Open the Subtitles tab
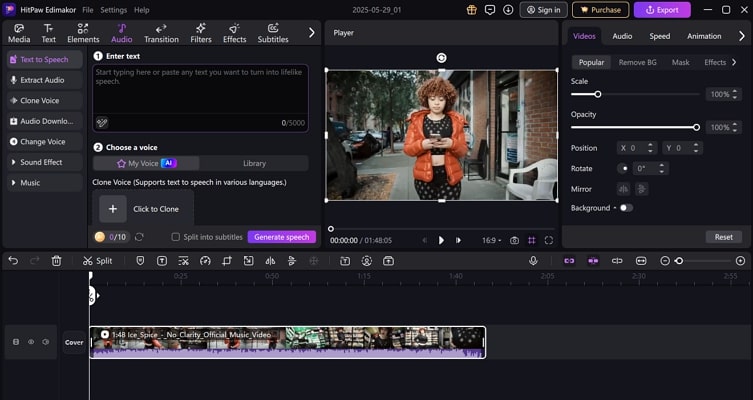Screen dimensions: 753x400 coord(273,33)
